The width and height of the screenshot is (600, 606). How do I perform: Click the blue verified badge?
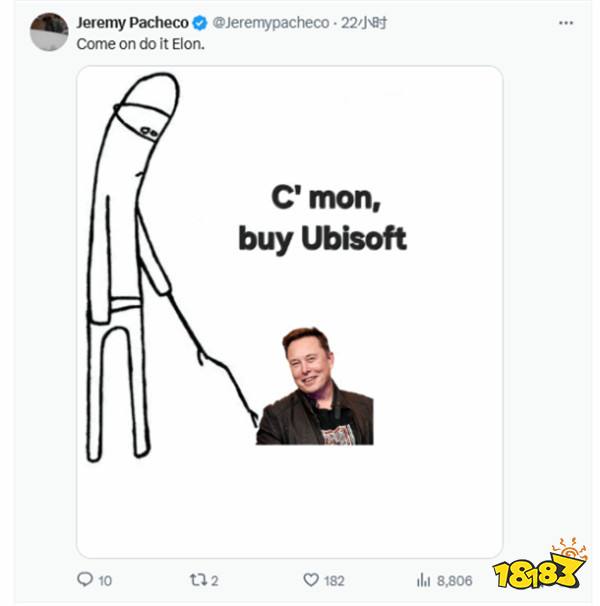199,23
